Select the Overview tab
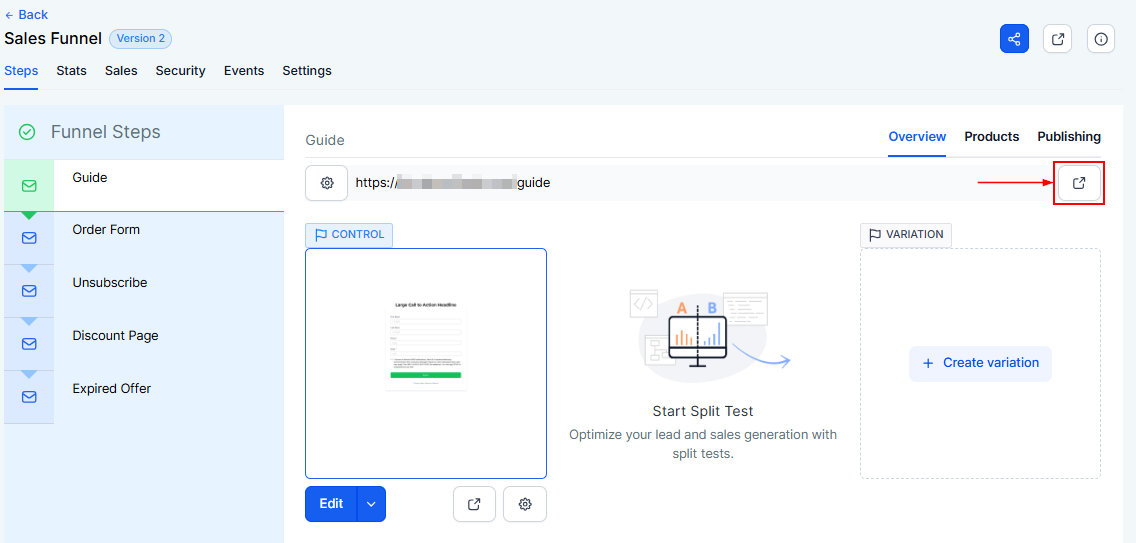This screenshot has height=543, width=1136. pyautogui.click(x=917, y=136)
